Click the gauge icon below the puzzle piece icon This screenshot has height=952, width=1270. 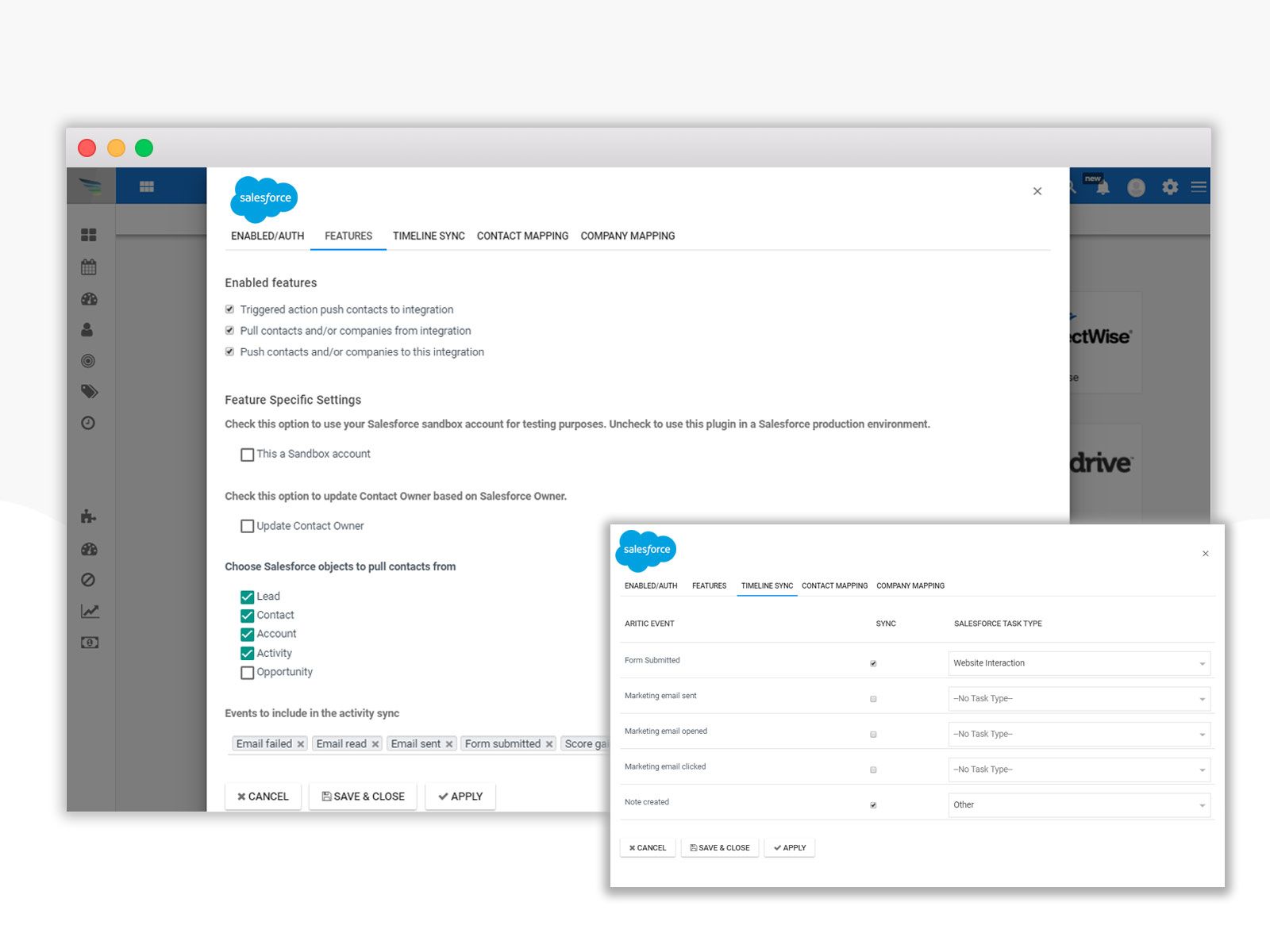(x=89, y=549)
